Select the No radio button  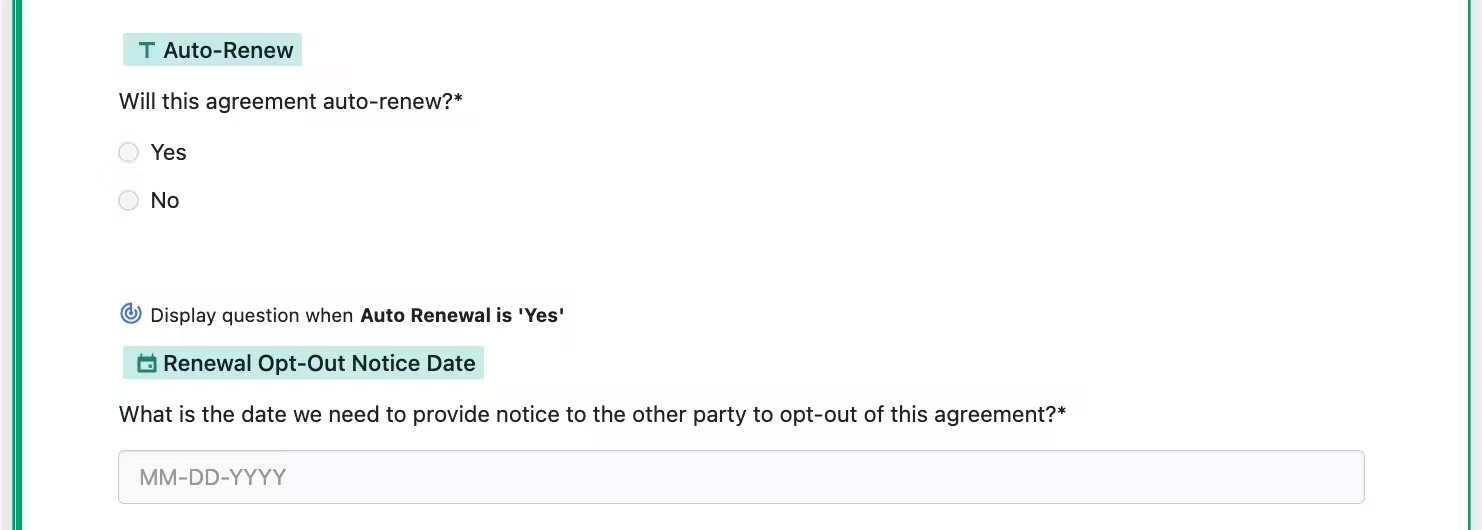(x=128, y=201)
